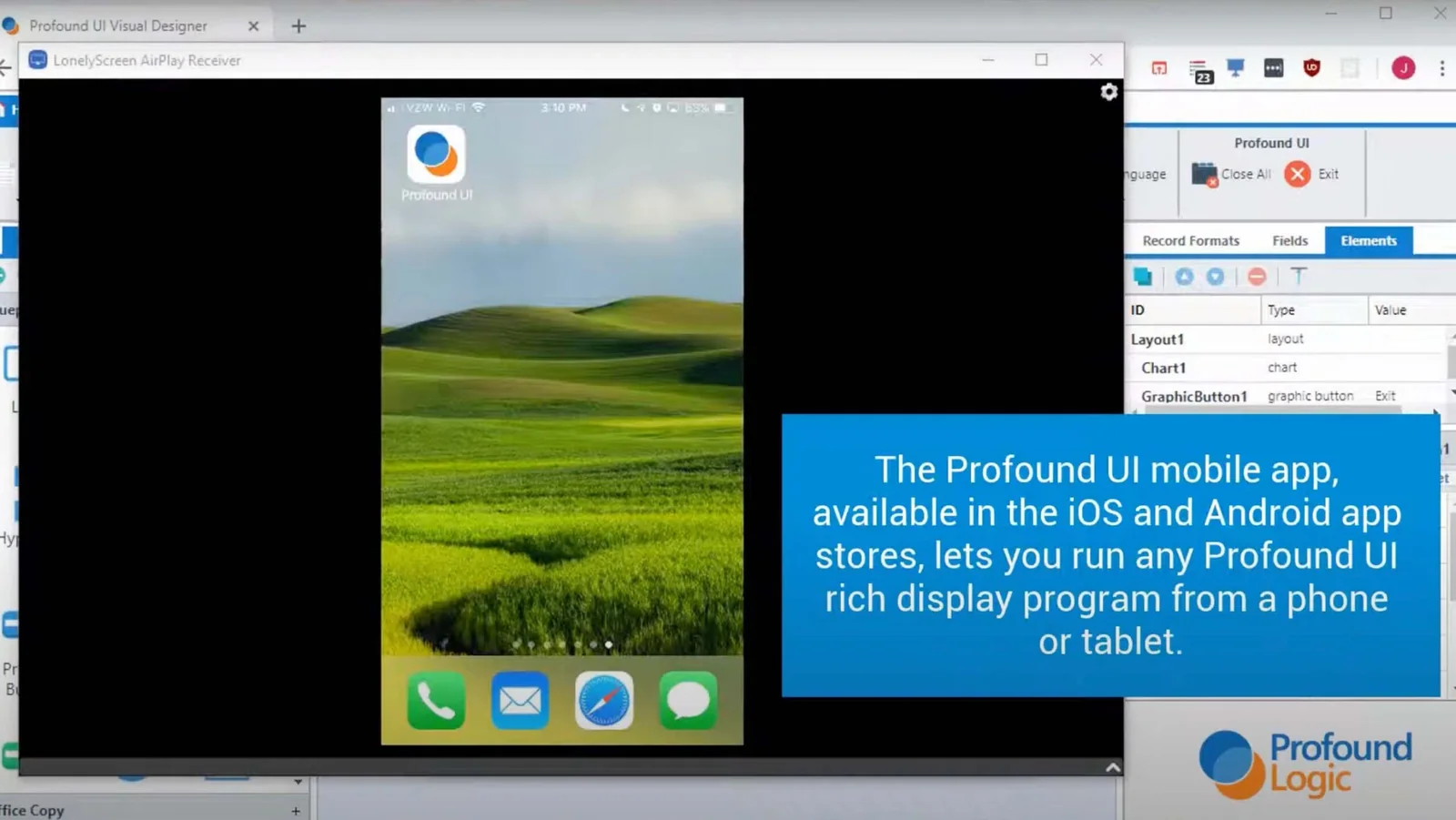
Task: Tap the Phone app in the dock
Action: tap(436, 700)
